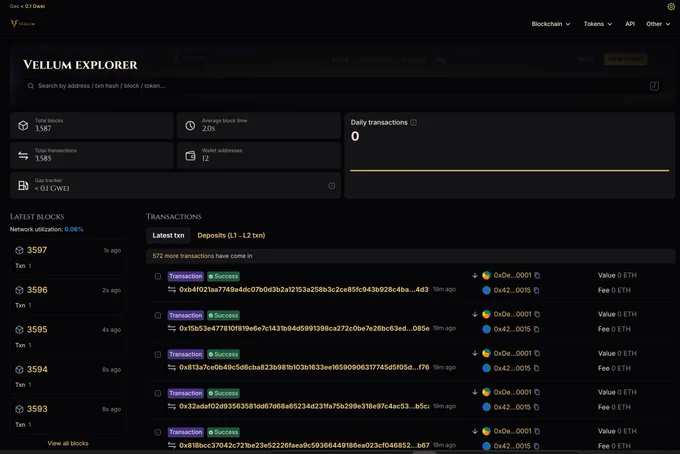Select the Latest txn tab

point(168,235)
